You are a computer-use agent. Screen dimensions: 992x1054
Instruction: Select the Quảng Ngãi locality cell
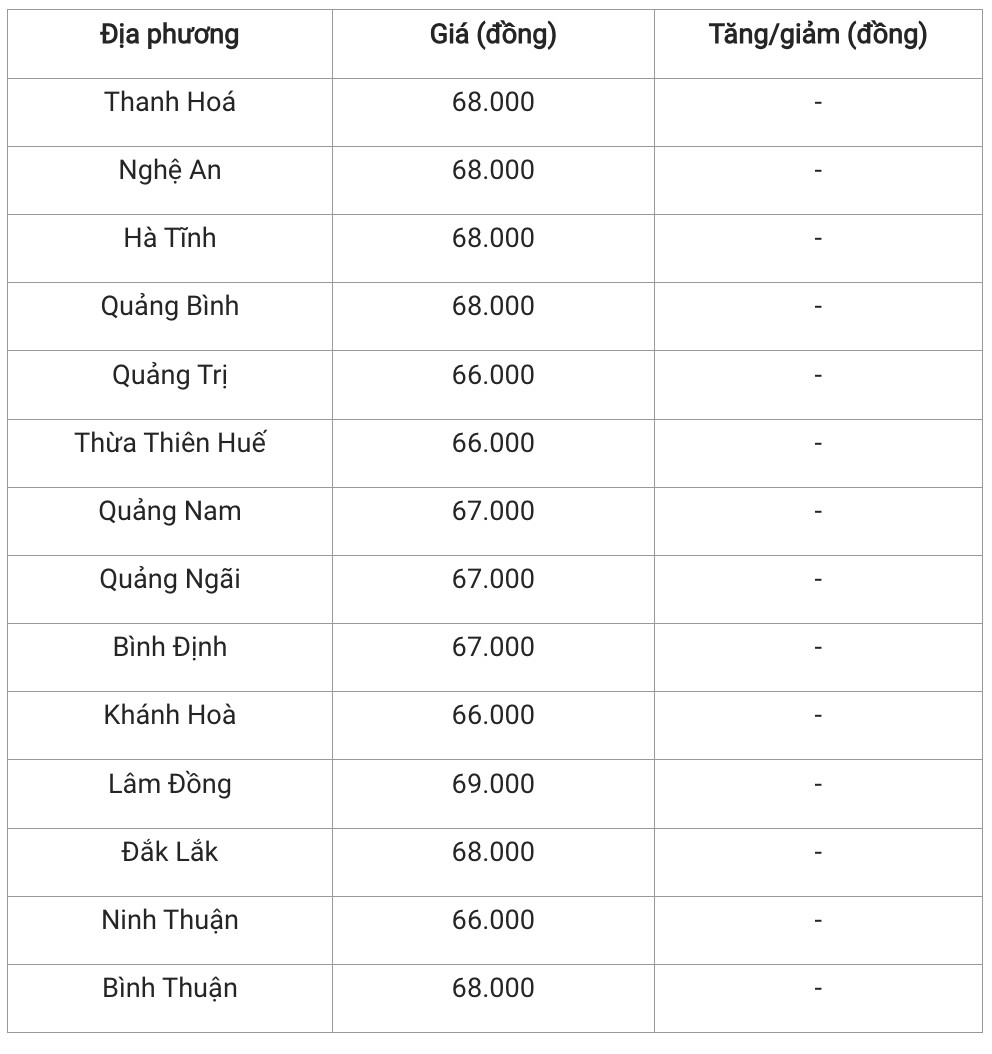170,579
